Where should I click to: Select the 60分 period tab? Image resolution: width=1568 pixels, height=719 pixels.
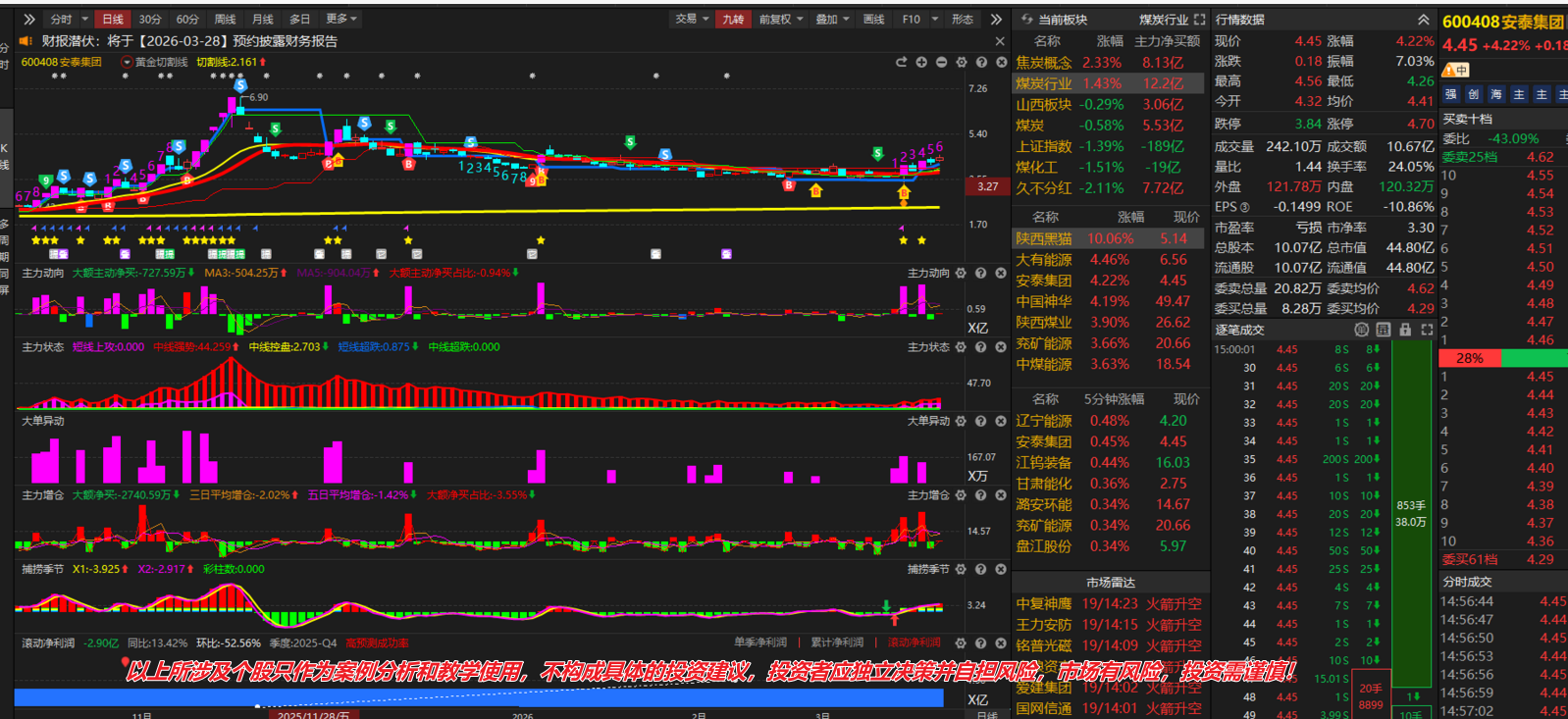click(x=187, y=20)
